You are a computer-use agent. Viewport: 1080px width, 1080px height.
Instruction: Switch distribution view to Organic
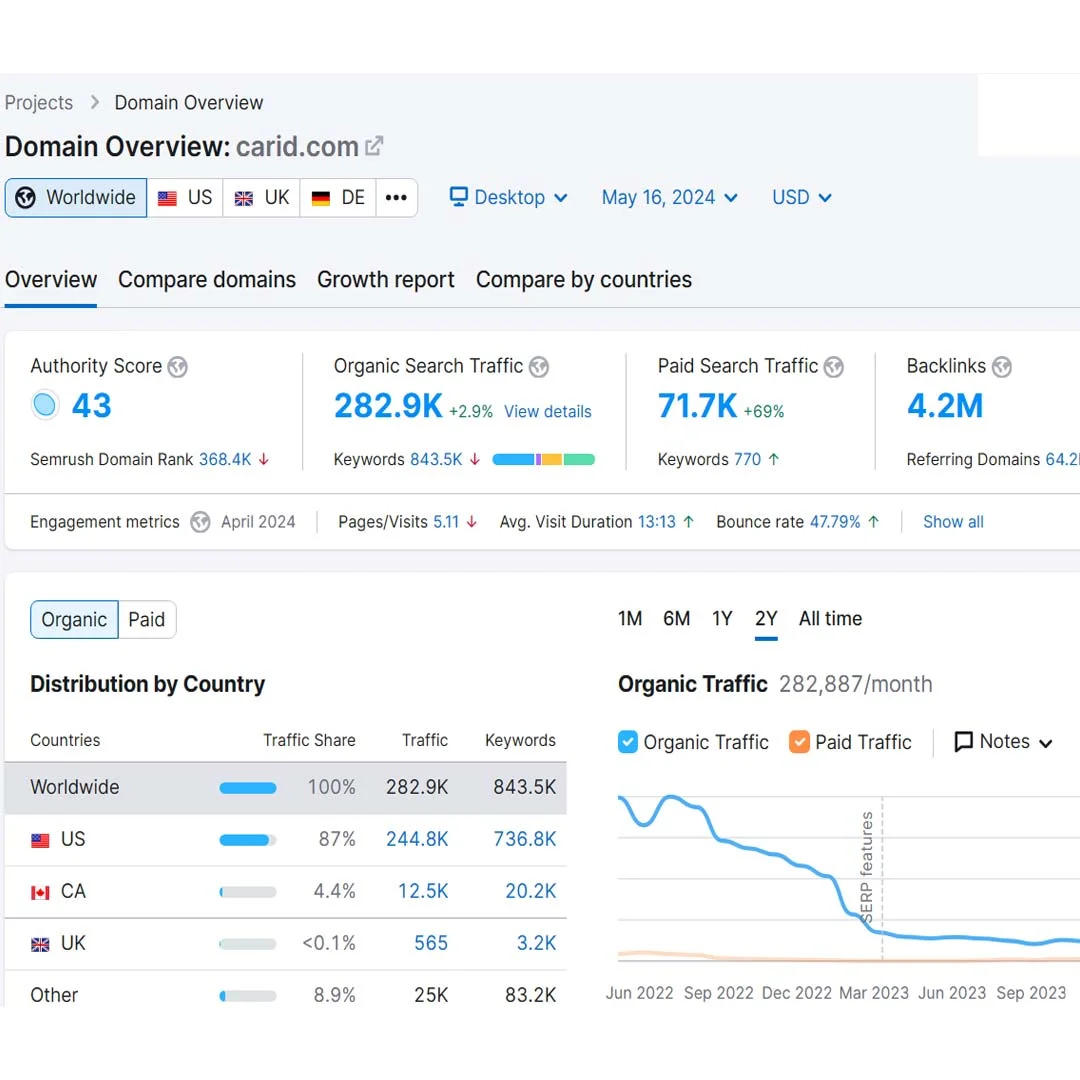74,620
